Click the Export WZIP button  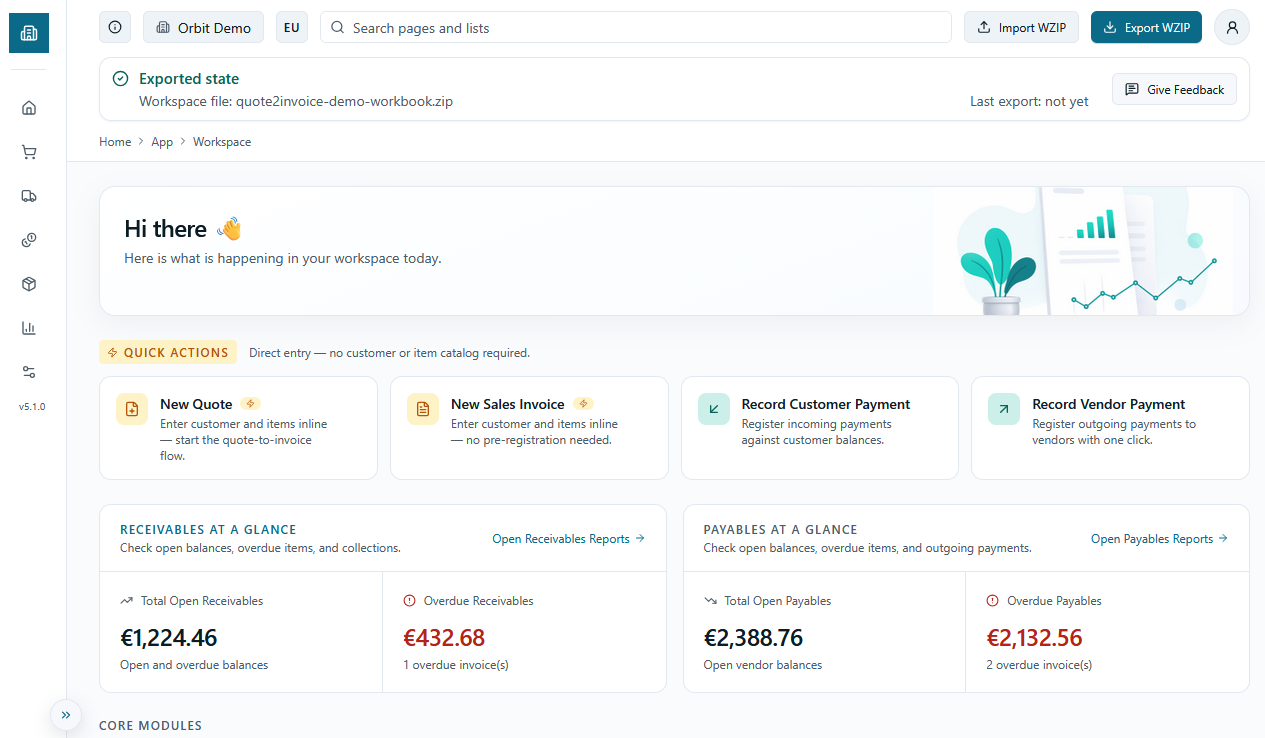1146,27
